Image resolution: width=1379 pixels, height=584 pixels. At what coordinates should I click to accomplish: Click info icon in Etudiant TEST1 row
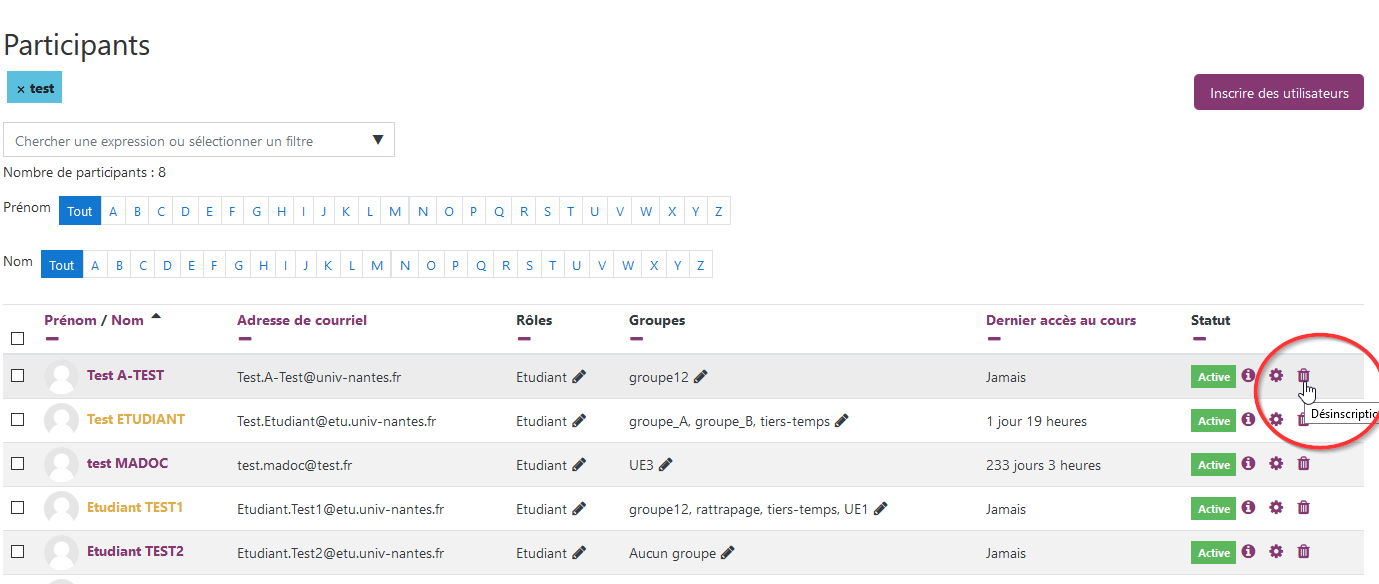(1248, 508)
